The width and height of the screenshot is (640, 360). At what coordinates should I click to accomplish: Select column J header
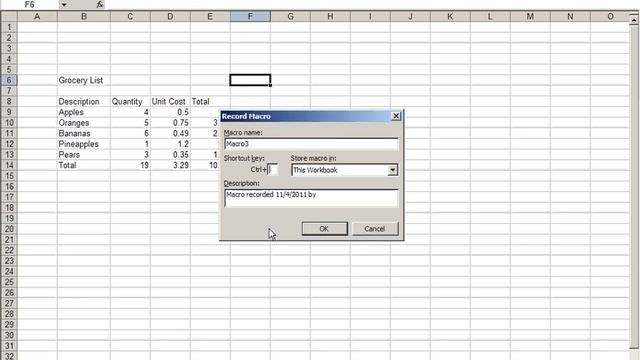click(x=410, y=17)
